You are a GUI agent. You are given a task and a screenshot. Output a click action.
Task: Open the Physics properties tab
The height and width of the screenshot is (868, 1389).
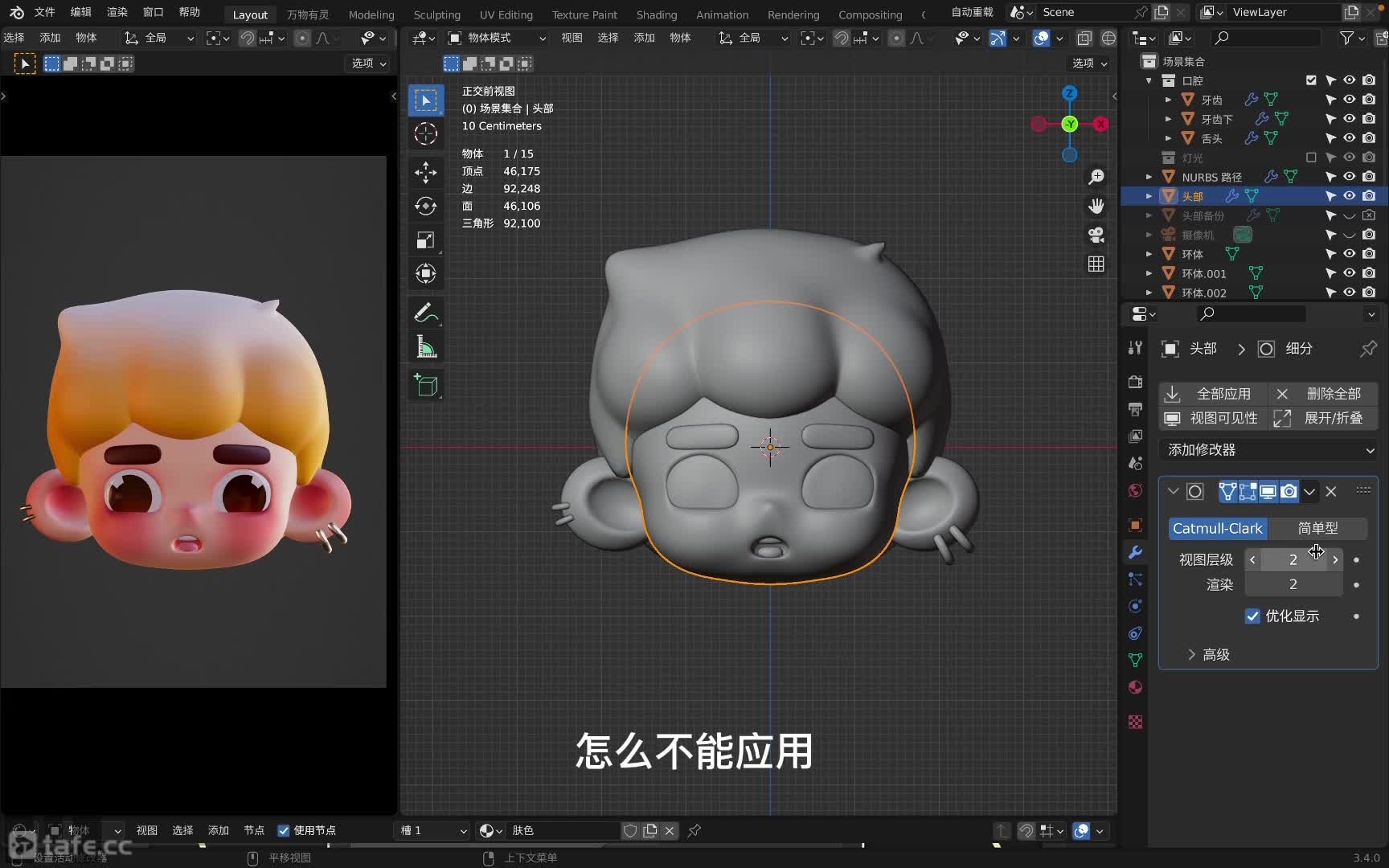click(x=1135, y=606)
